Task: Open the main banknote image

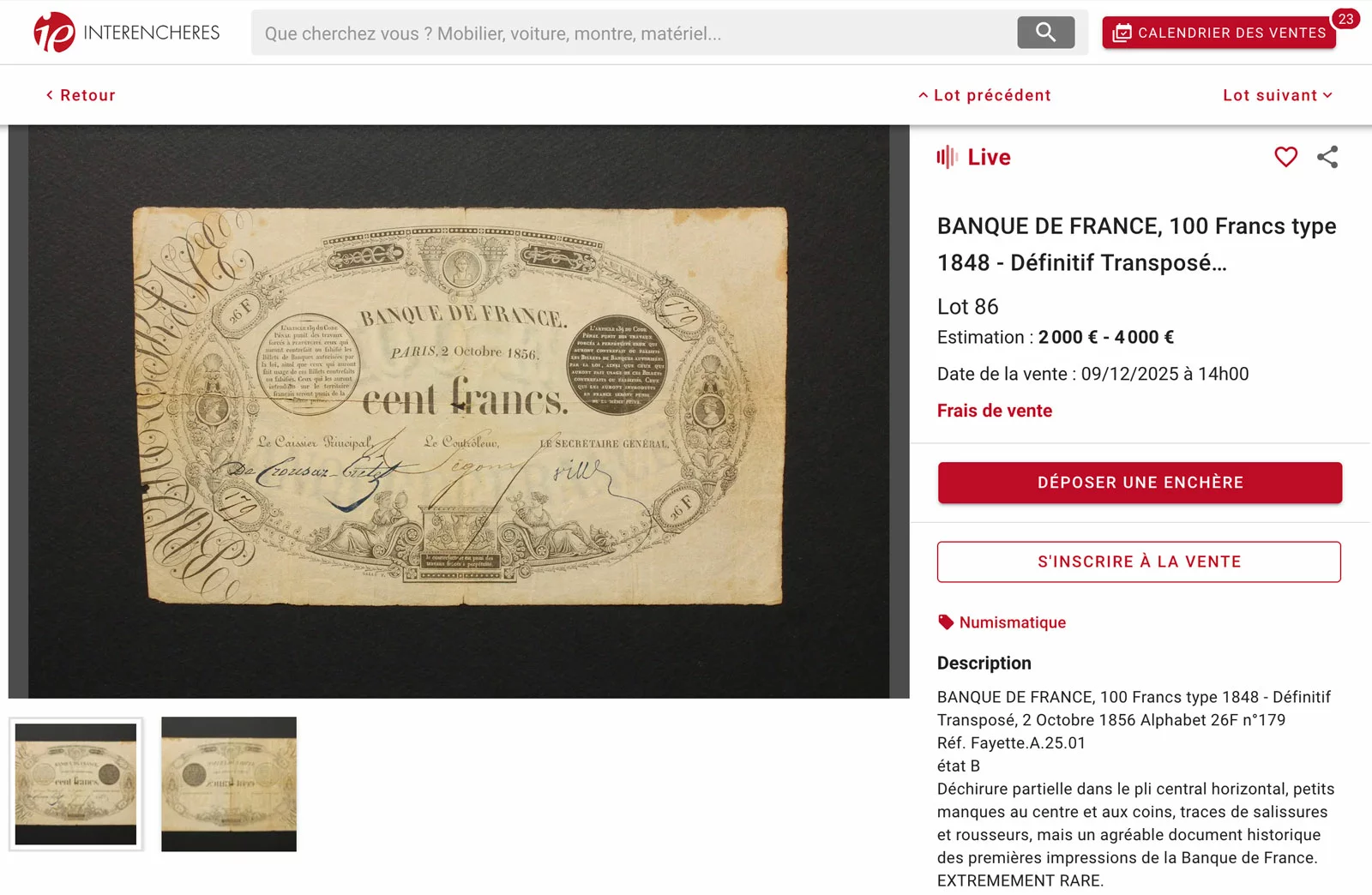Action: click(x=459, y=411)
